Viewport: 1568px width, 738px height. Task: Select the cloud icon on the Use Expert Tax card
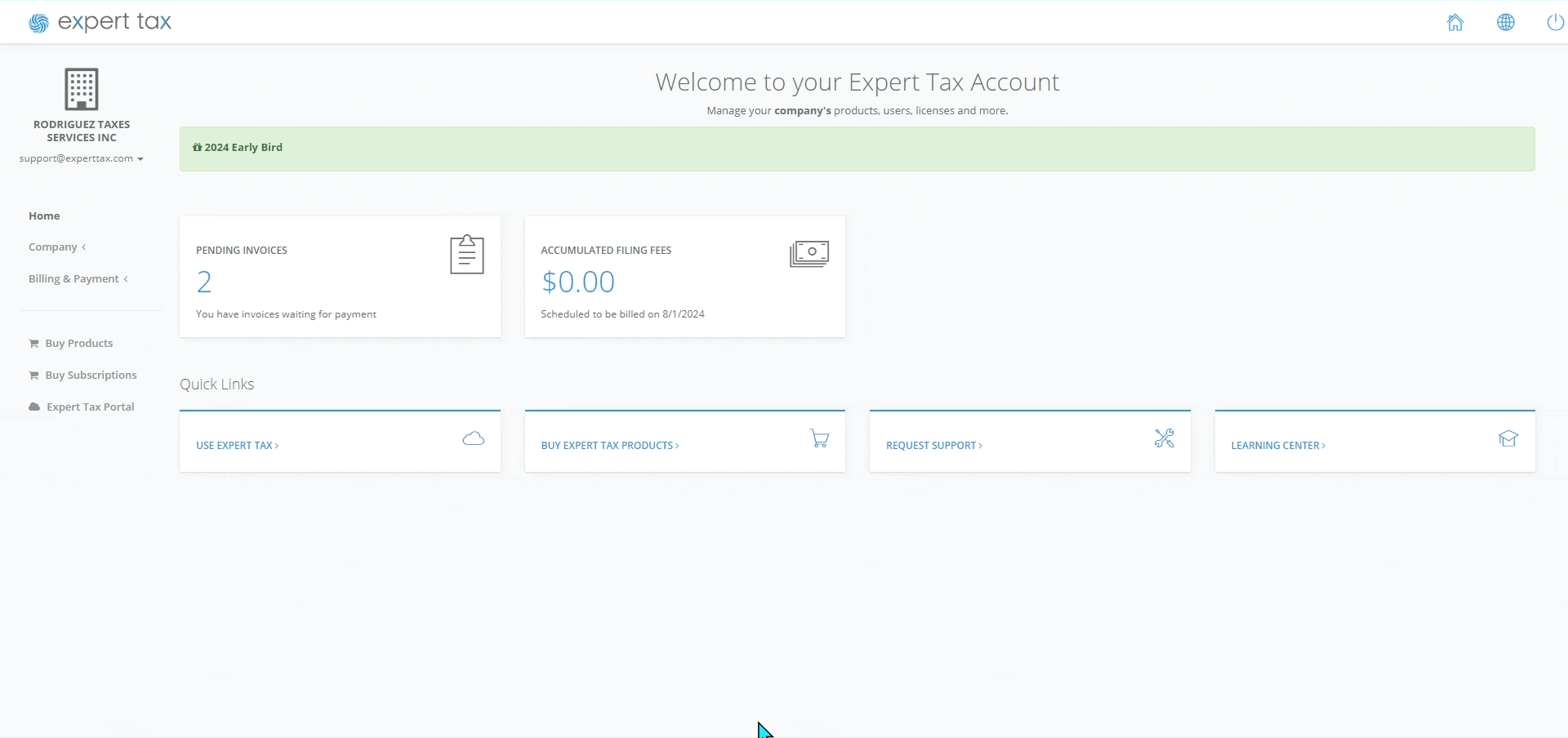click(472, 438)
